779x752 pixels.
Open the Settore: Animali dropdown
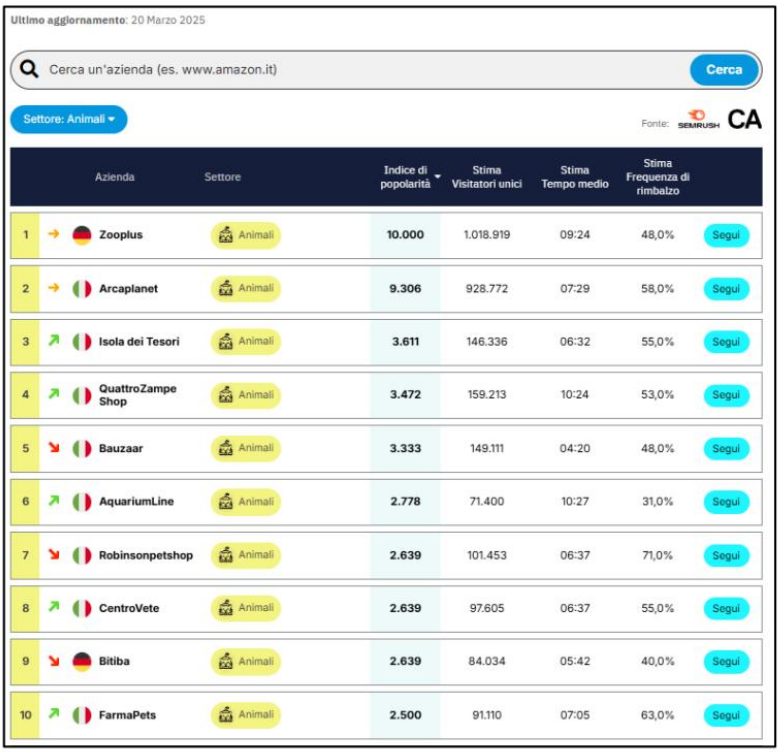click(69, 119)
